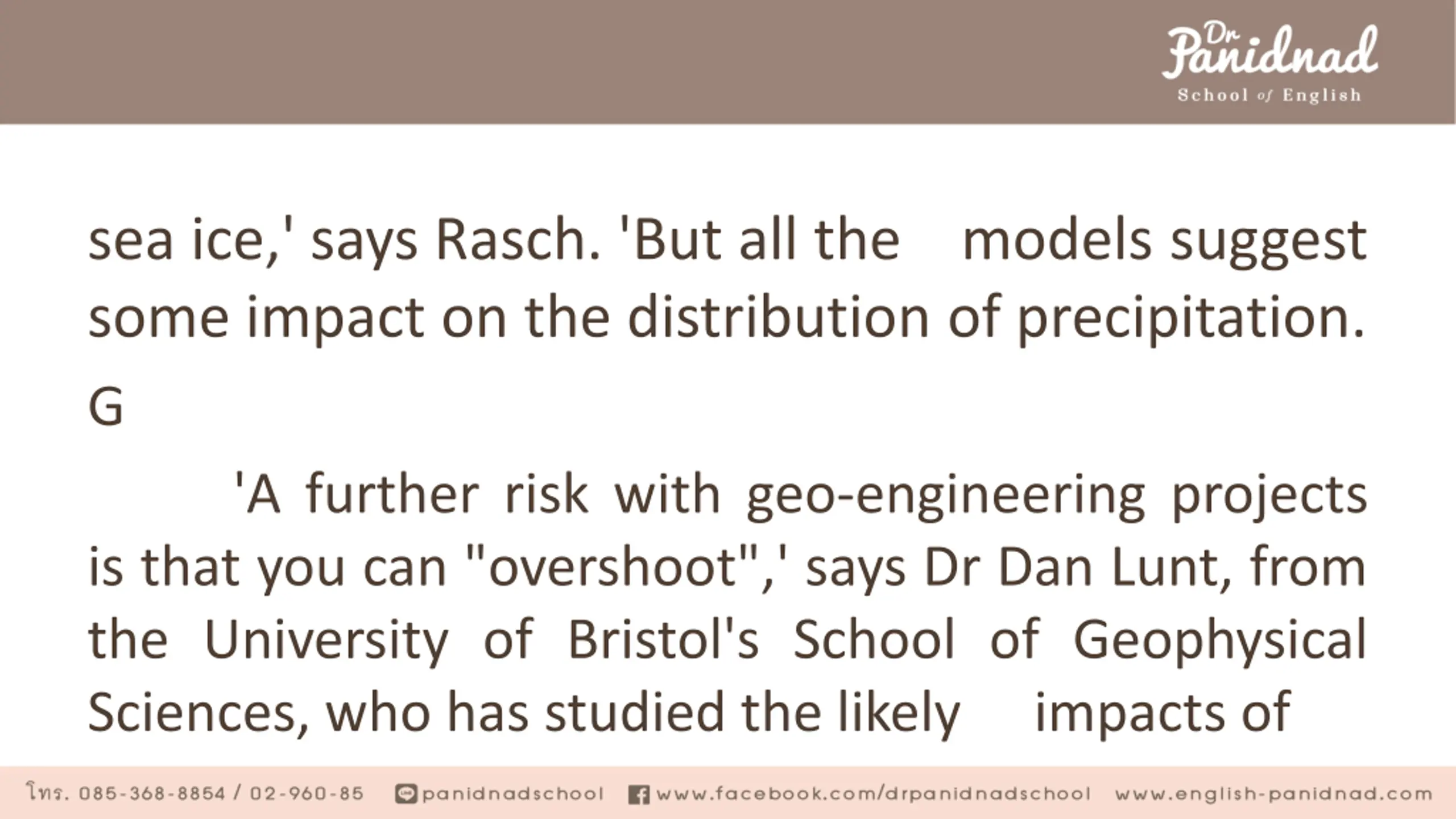Click the Facebook icon in the footer
The width and height of the screenshot is (1456, 819).
click(639, 794)
